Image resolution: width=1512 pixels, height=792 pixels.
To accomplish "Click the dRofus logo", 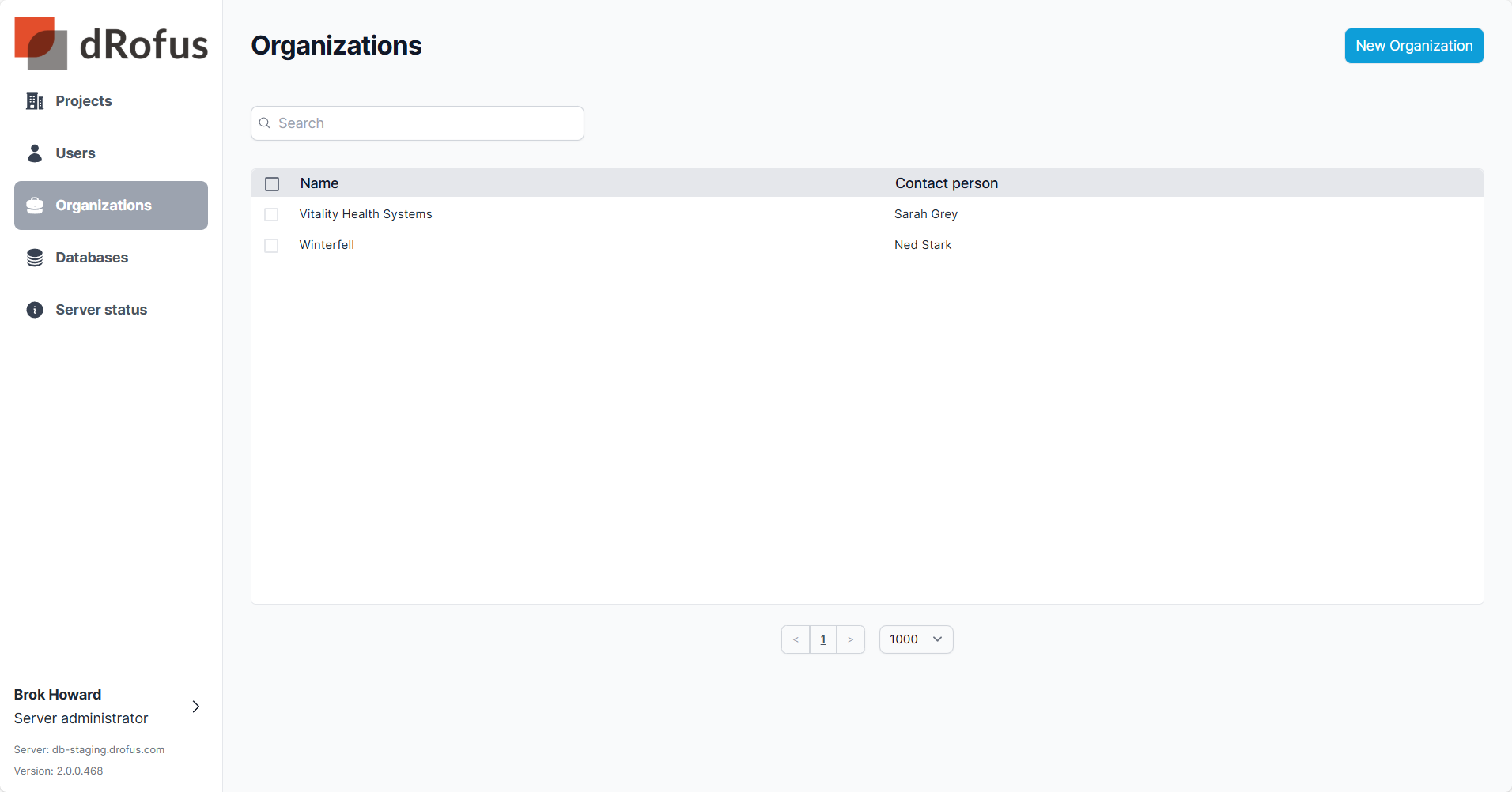I will click(111, 43).
